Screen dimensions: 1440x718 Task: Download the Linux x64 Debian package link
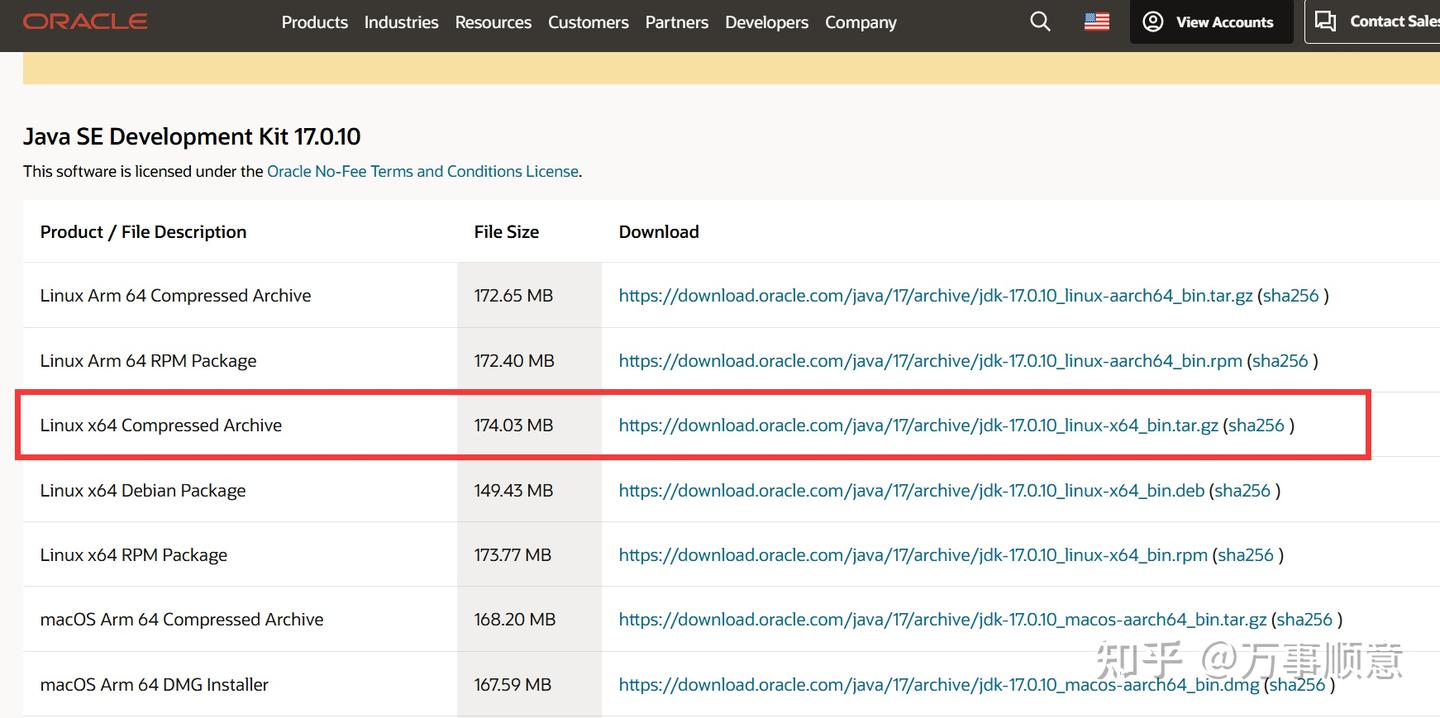pos(911,491)
